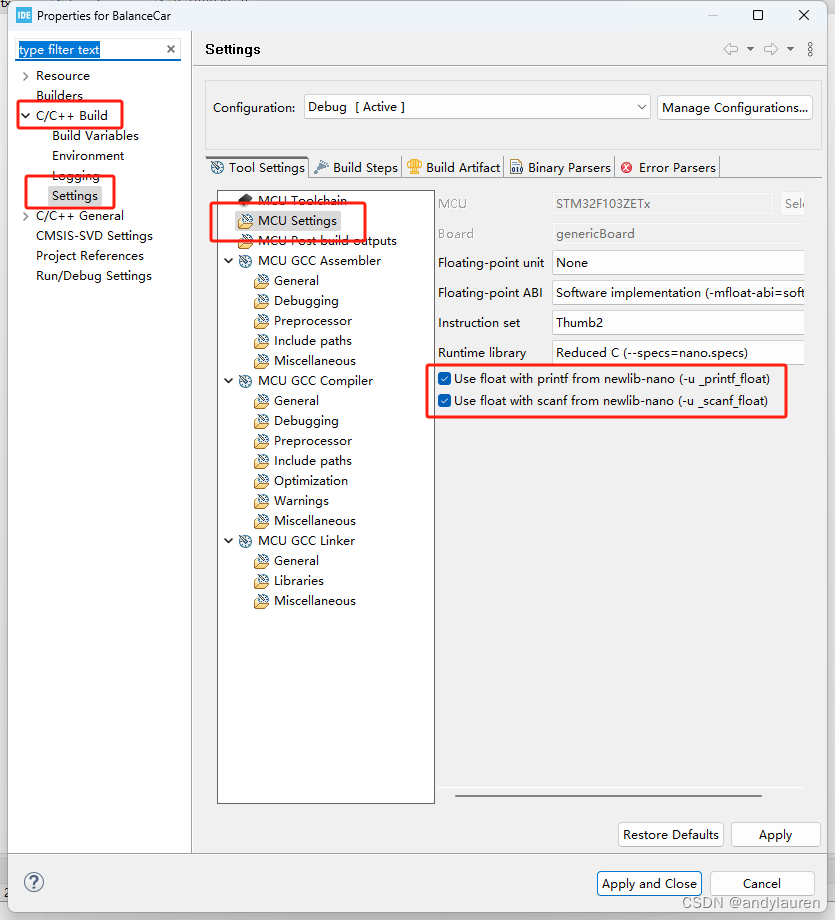Disable float with printf from newlib-nano

444,379
